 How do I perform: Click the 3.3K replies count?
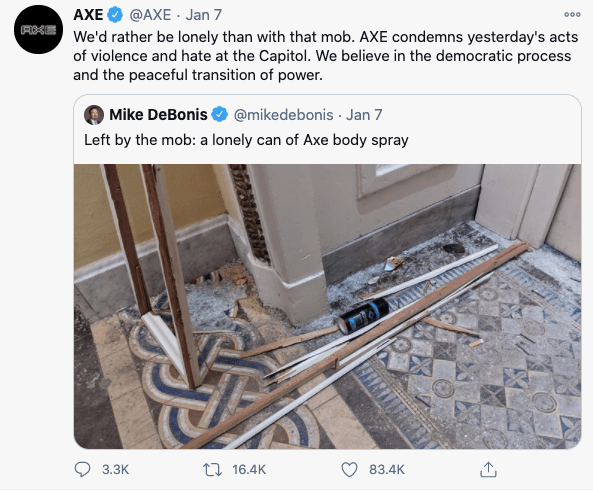[x=115, y=470]
